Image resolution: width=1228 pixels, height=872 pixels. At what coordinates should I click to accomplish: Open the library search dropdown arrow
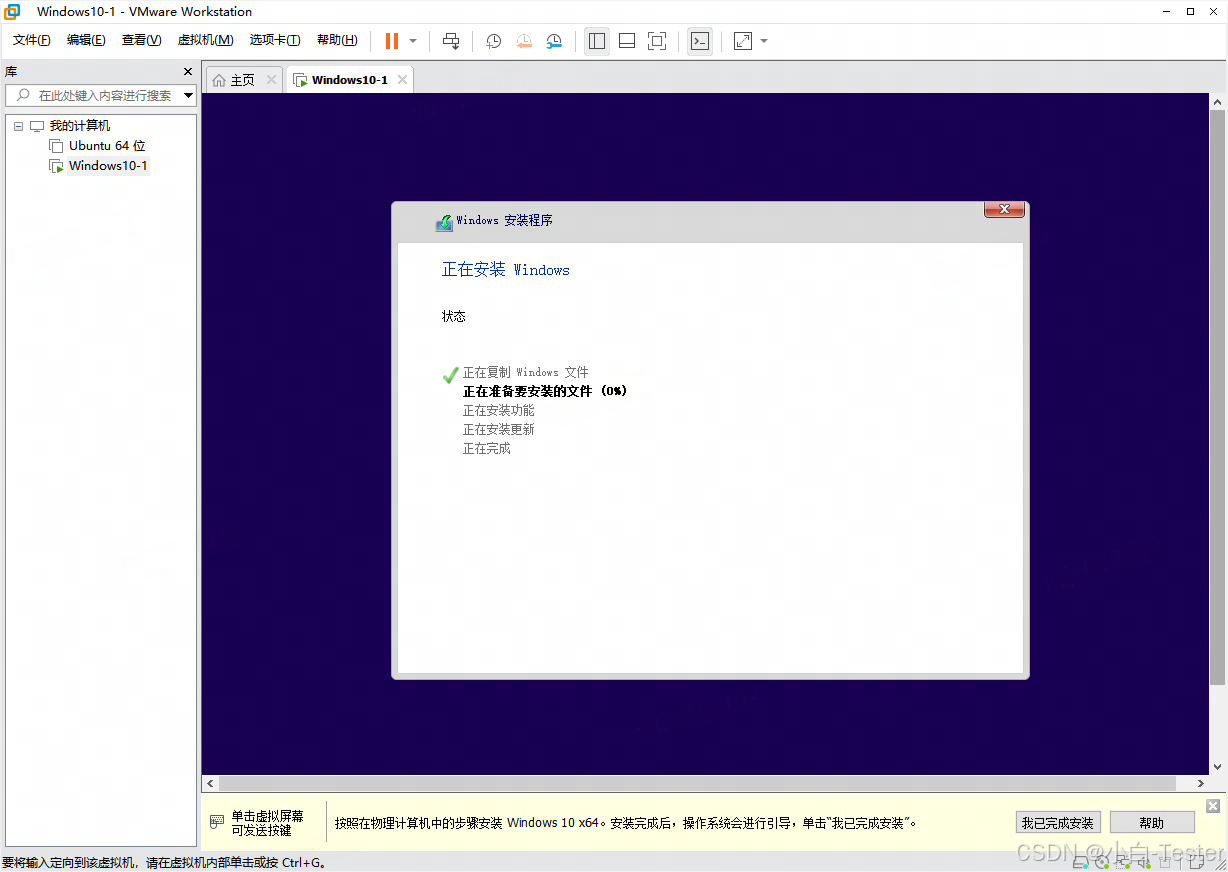(x=189, y=95)
